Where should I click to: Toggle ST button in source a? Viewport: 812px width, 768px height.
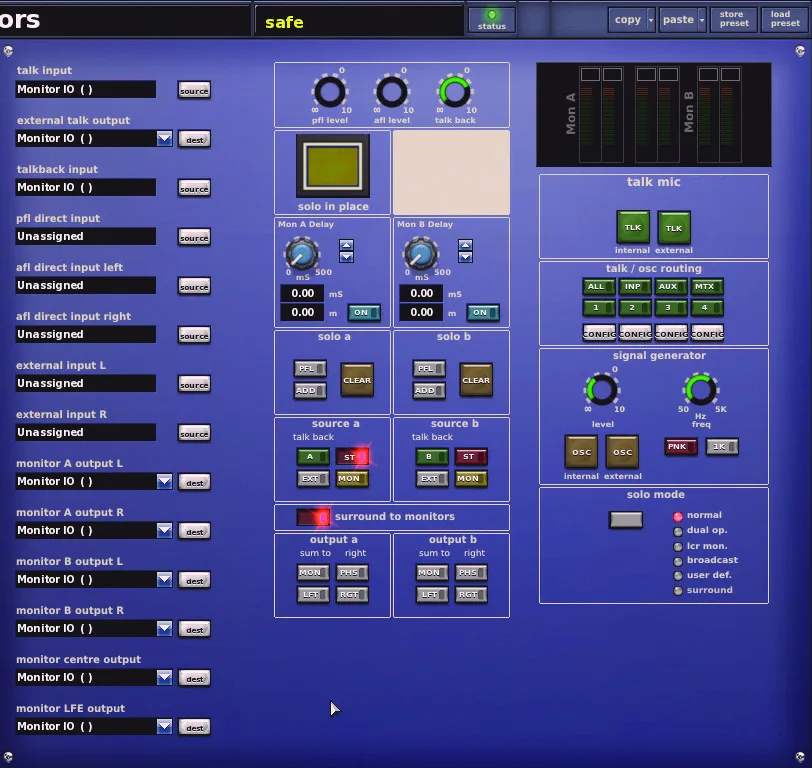click(352, 457)
